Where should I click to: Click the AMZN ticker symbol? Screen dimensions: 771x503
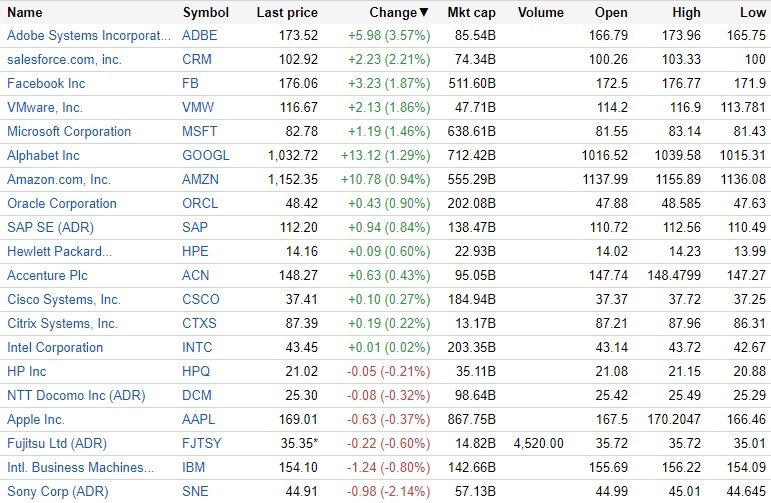pos(201,179)
